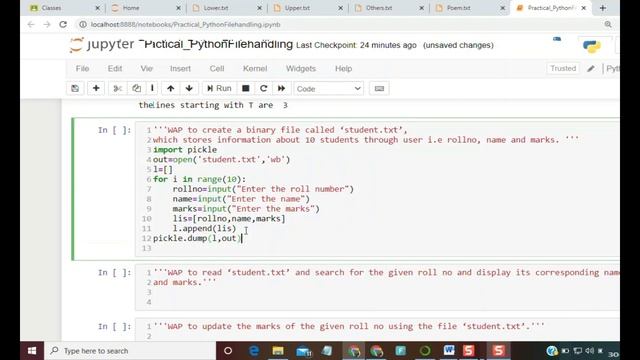
Task: Click the site information icon before URL
Action: [x=83, y=24]
